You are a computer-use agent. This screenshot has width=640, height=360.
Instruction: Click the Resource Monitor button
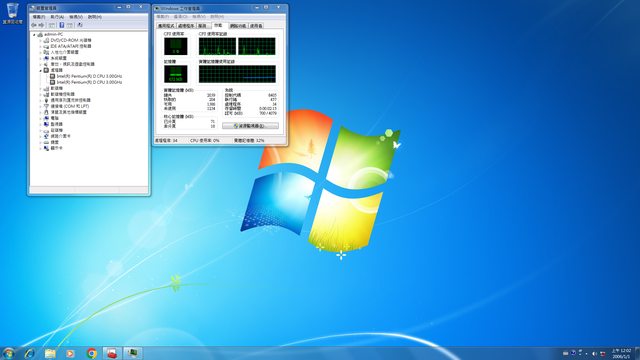point(250,126)
